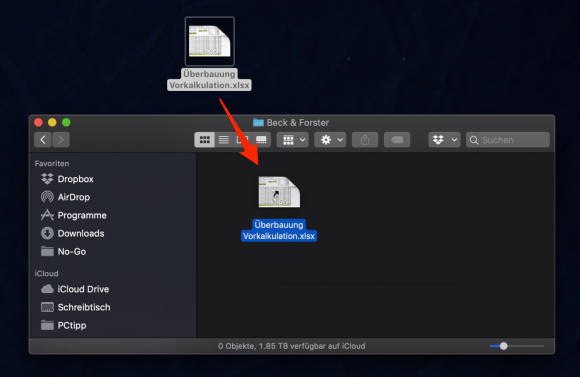Select the PCtipp folder in sidebar

pos(64,325)
